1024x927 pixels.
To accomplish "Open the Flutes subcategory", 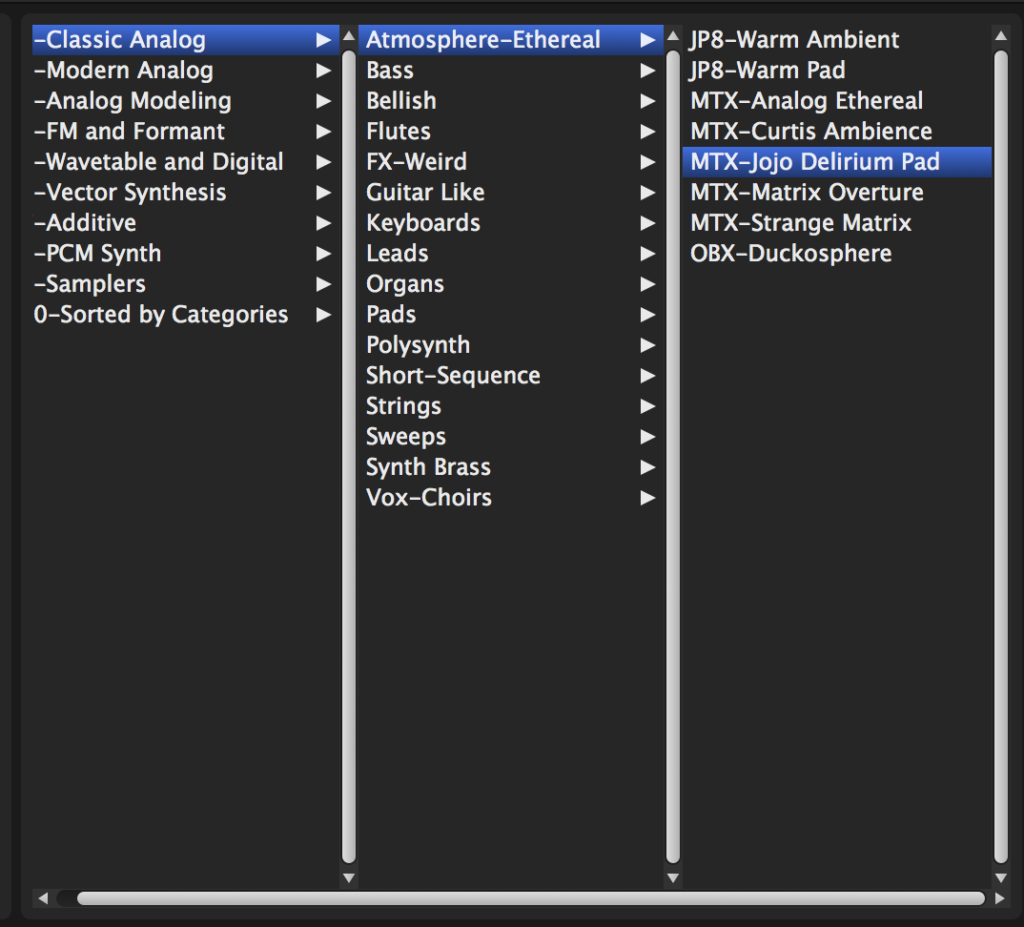I will pos(511,131).
